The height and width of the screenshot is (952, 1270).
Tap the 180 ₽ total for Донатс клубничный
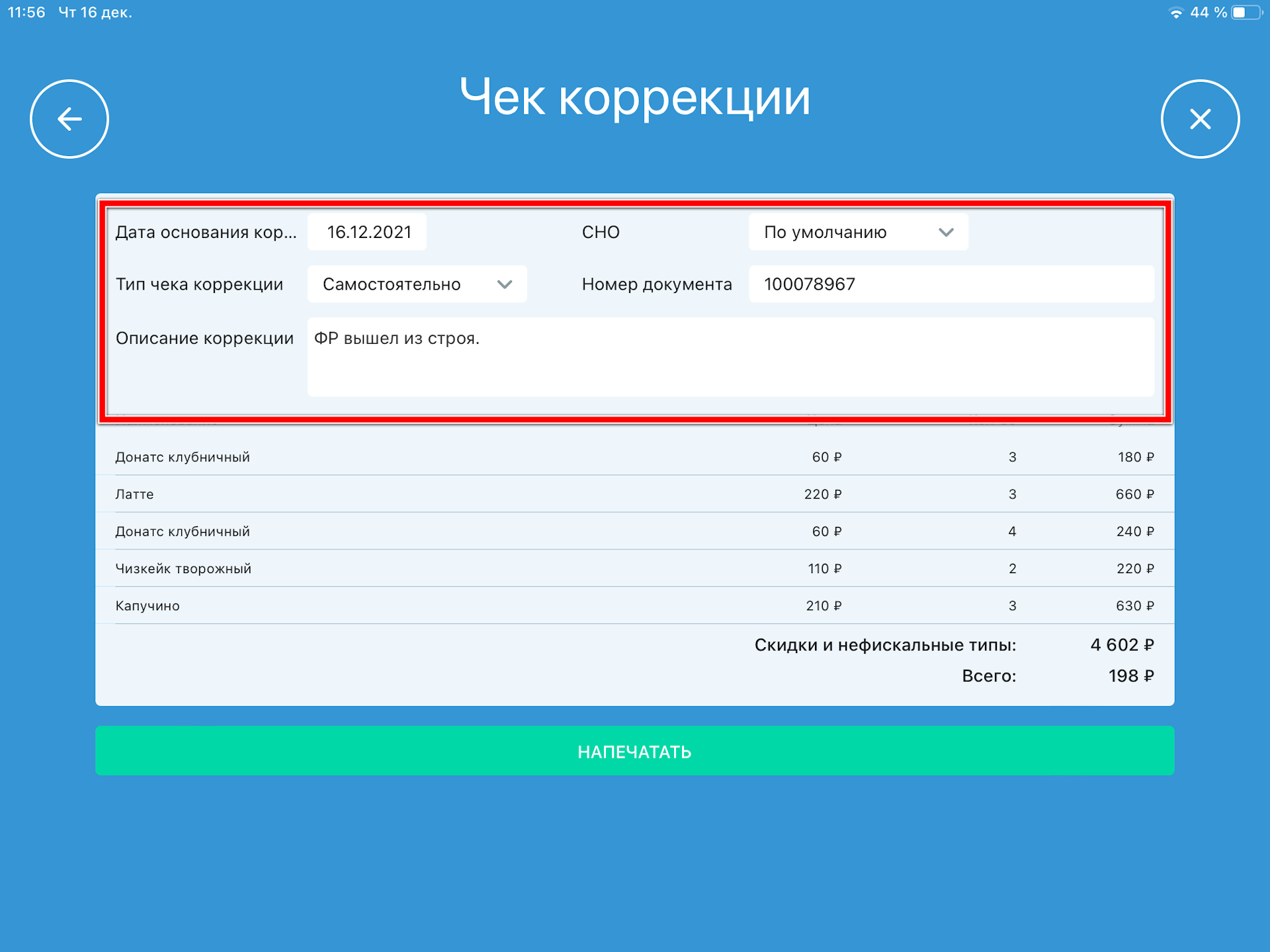coord(1135,457)
